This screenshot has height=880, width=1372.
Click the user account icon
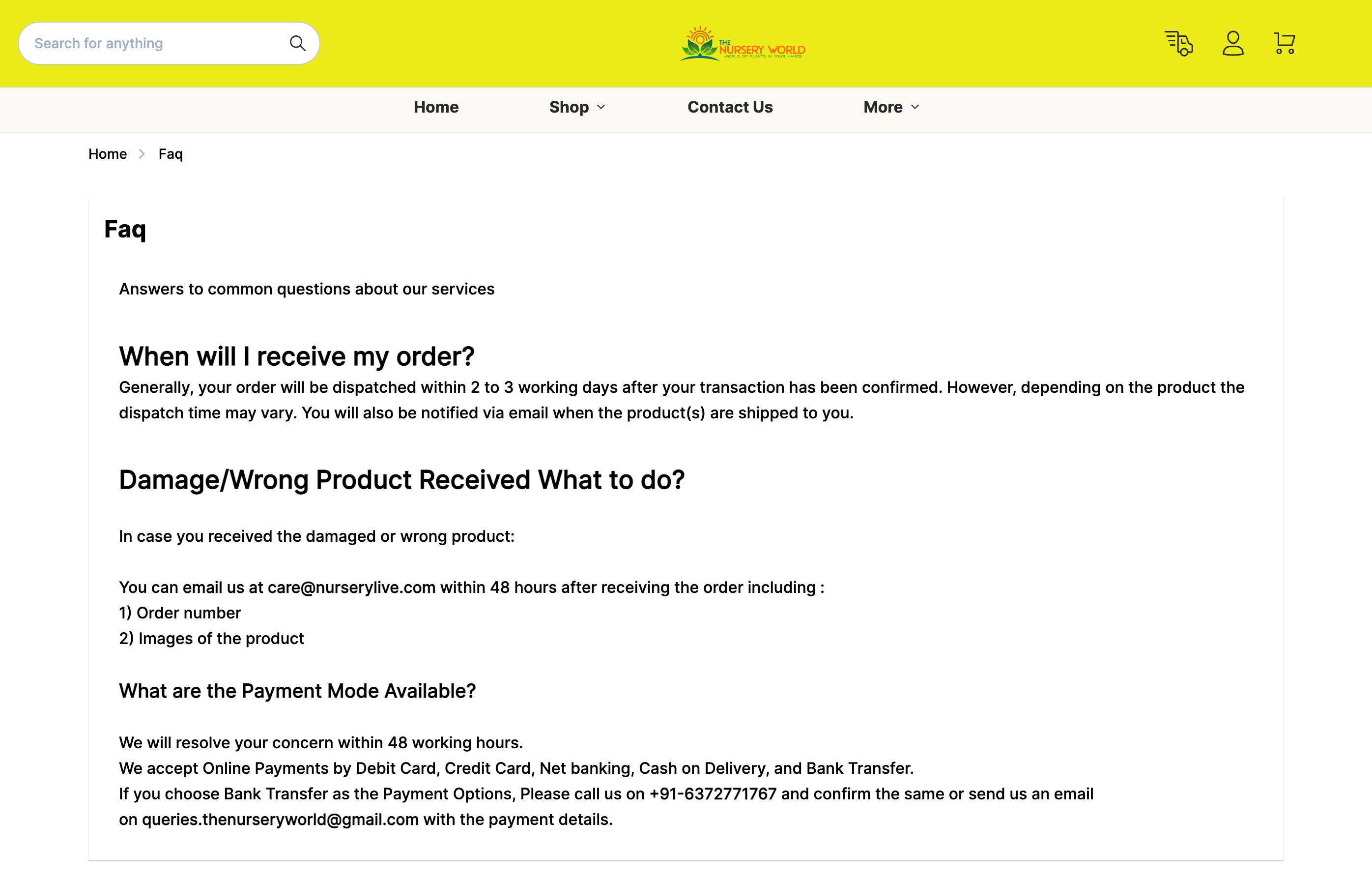click(x=1232, y=43)
